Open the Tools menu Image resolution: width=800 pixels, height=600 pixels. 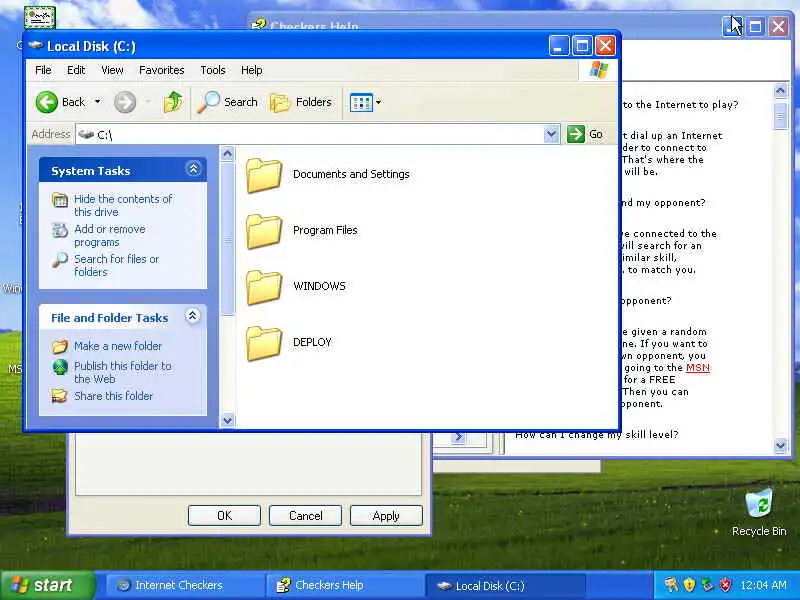tap(213, 70)
